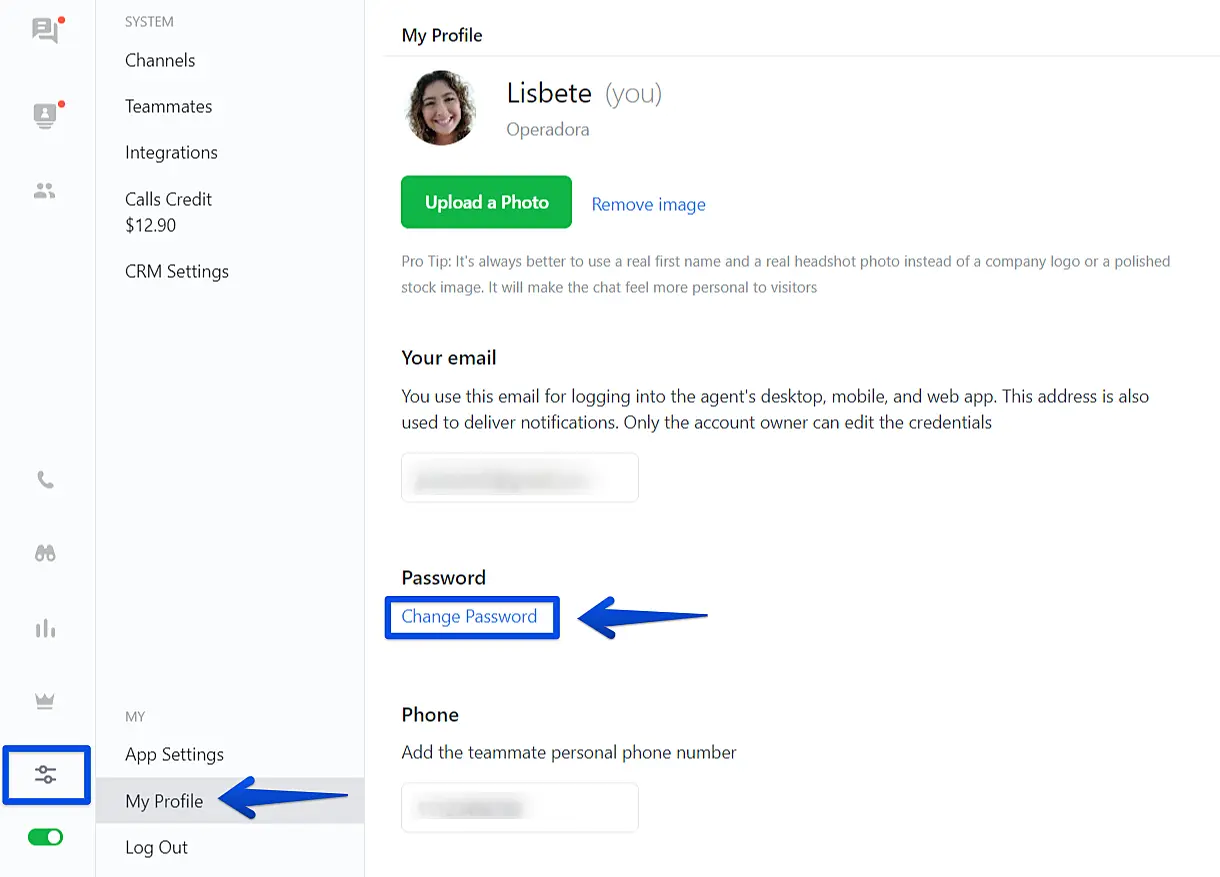This screenshot has height=877, width=1220.
Task: Click the My Profile page heading
Action: click(x=442, y=35)
